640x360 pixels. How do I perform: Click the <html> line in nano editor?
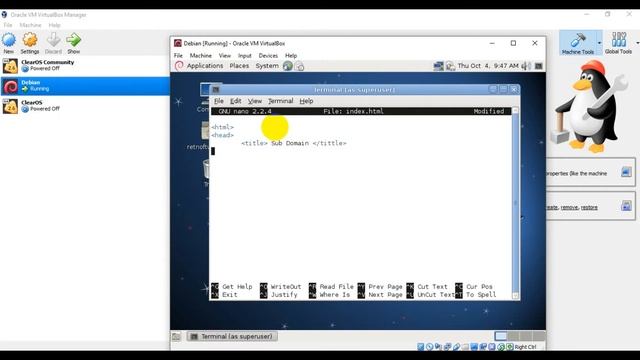pyautogui.click(x=222, y=127)
